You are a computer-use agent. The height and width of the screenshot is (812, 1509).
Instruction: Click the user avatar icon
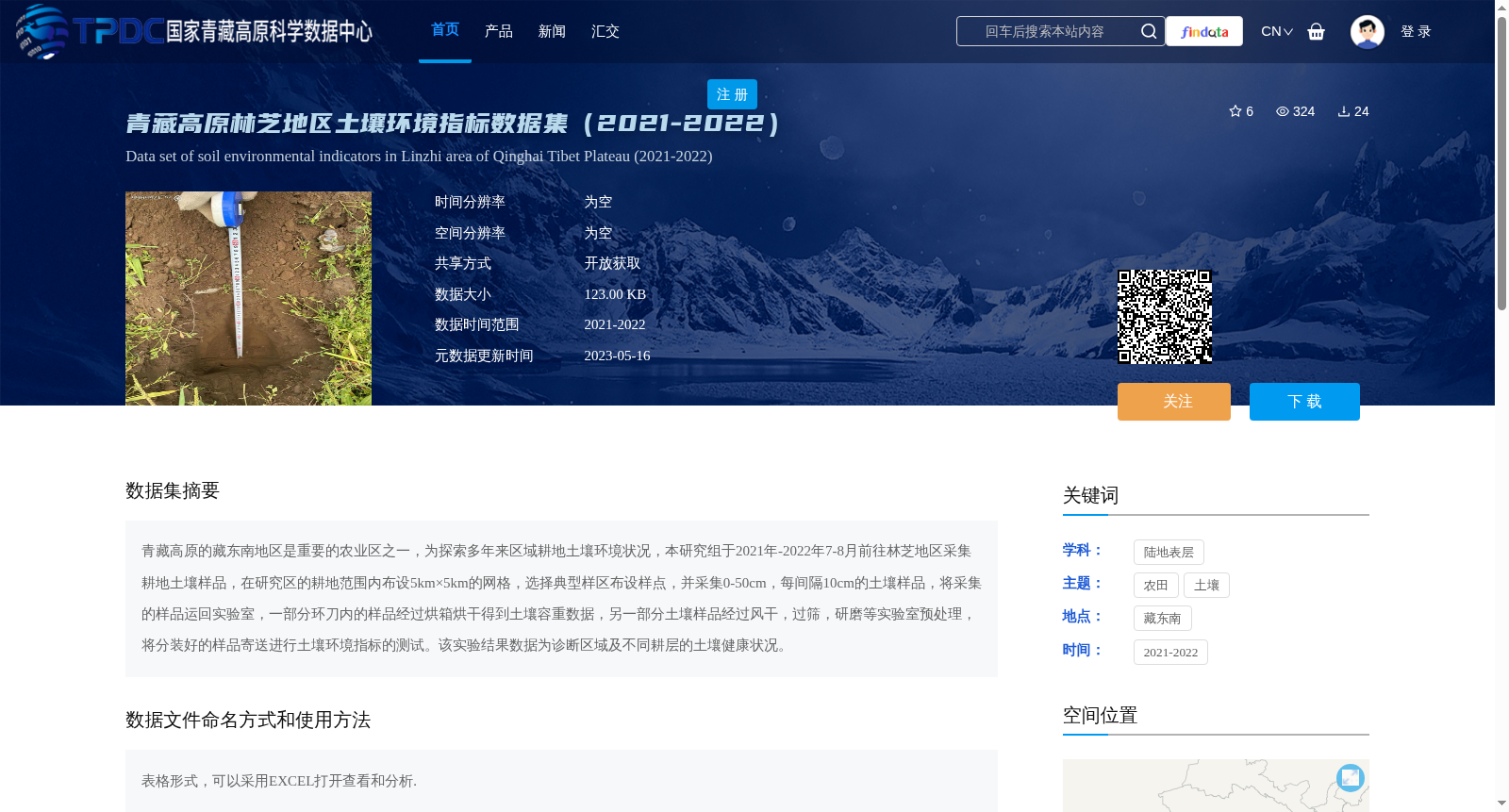[1367, 31]
